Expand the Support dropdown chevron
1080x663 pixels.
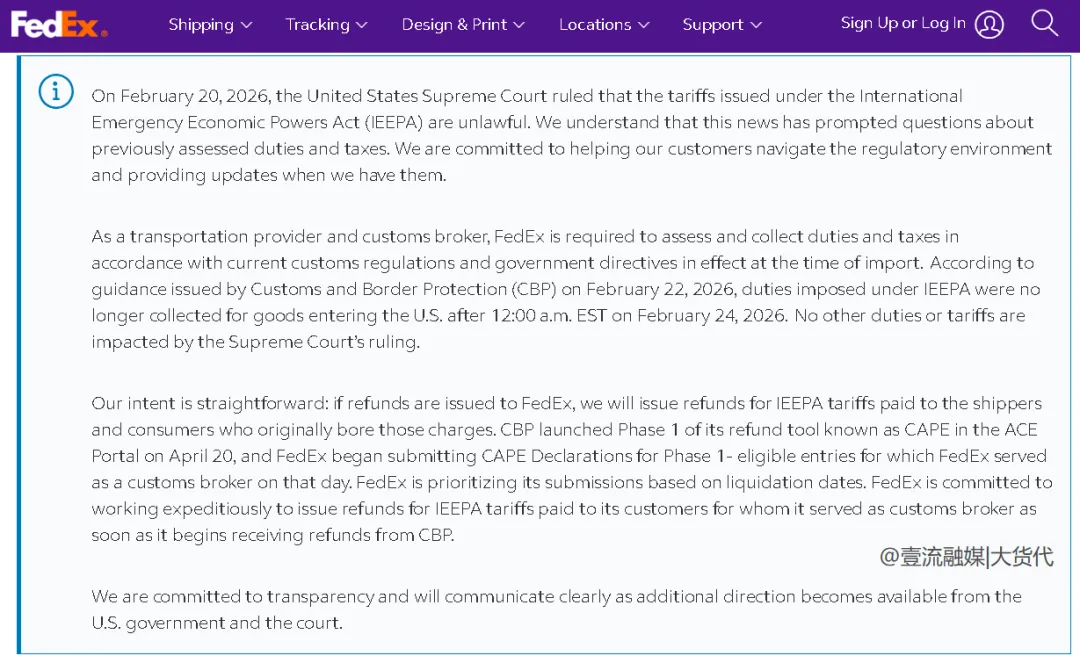click(x=756, y=25)
